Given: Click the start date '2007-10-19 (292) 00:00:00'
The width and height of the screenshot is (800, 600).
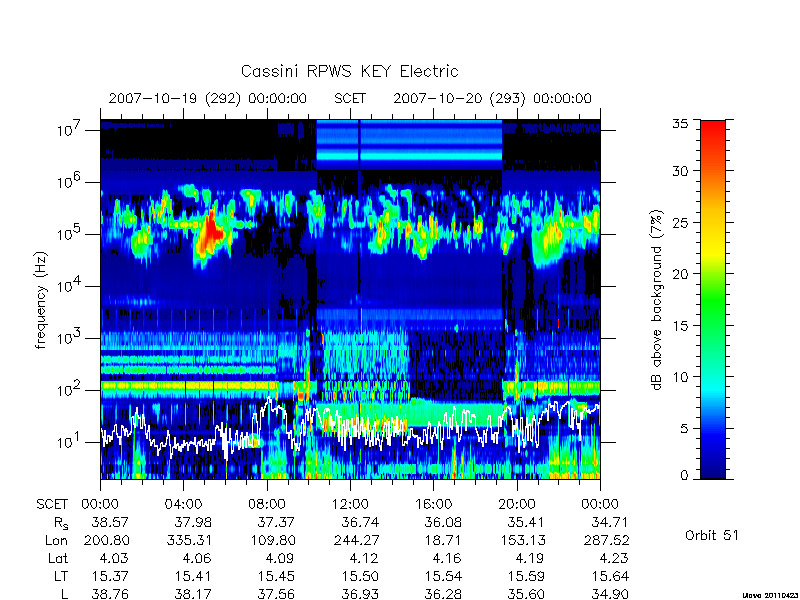Looking at the screenshot, I should coord(207,98).
